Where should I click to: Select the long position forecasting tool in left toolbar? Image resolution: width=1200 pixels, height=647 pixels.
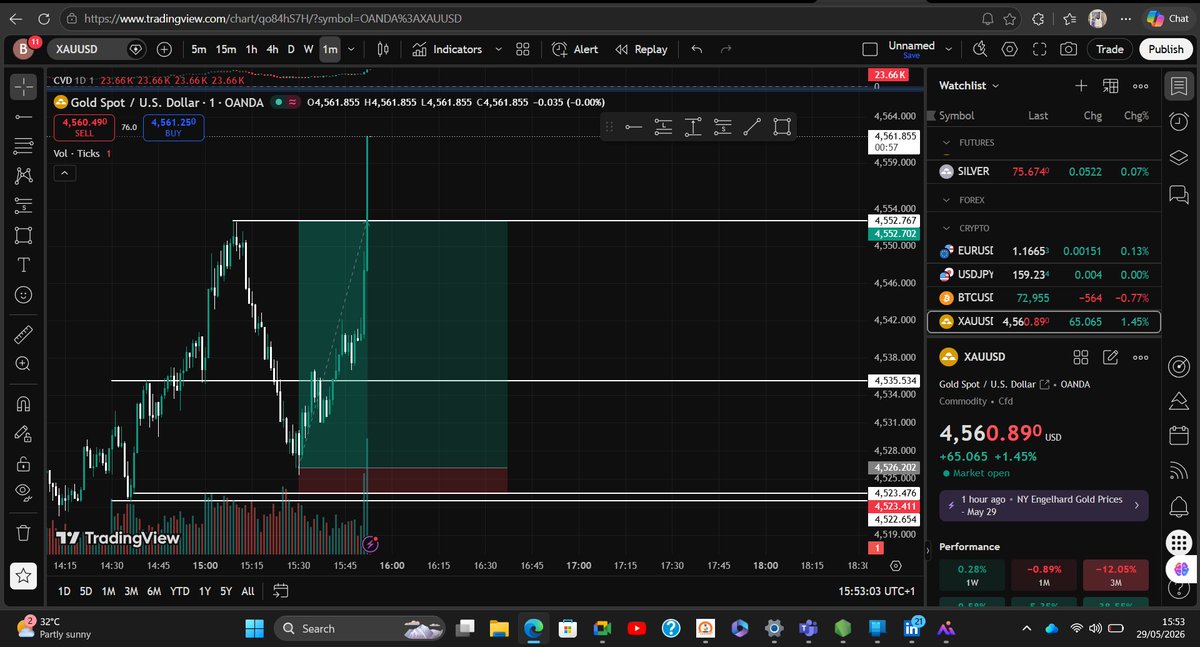[x=24, y=206]
